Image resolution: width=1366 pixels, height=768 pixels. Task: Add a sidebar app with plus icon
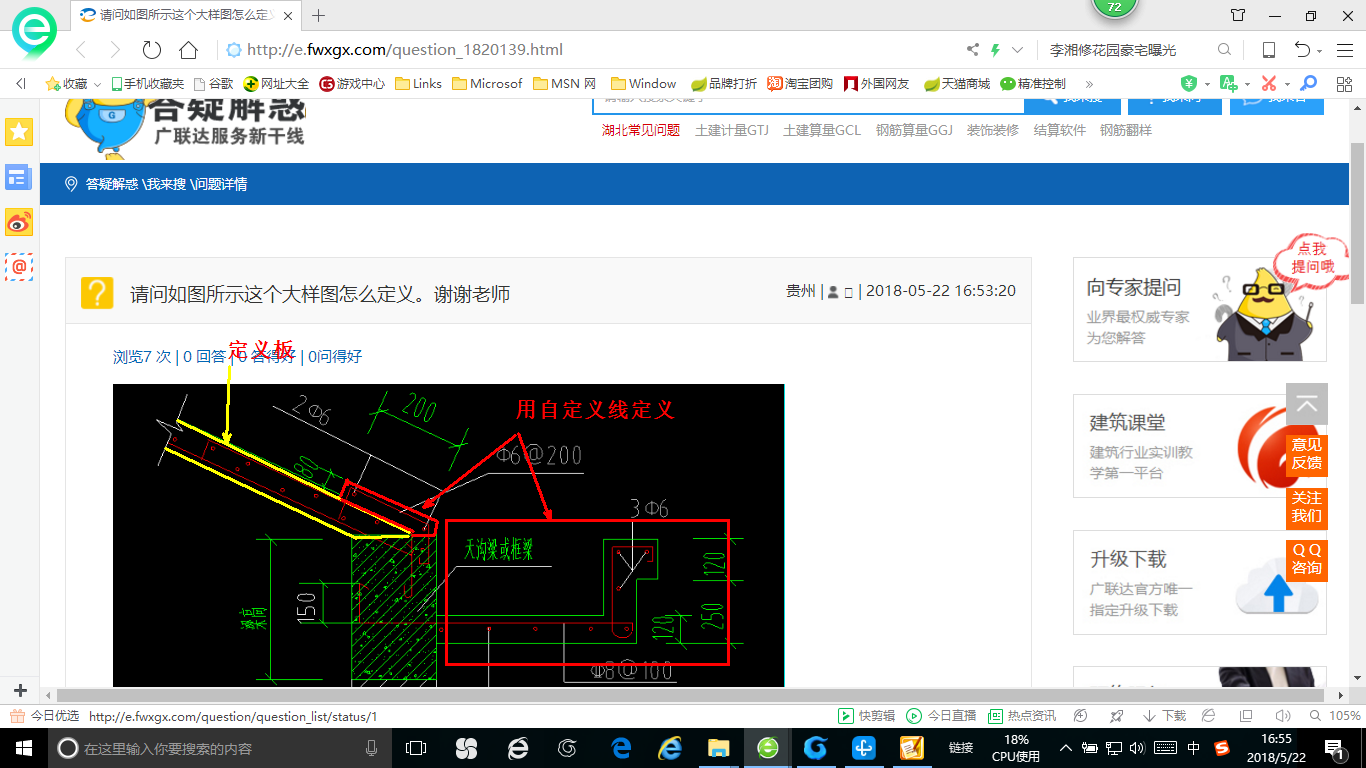(x=19, y=691)
